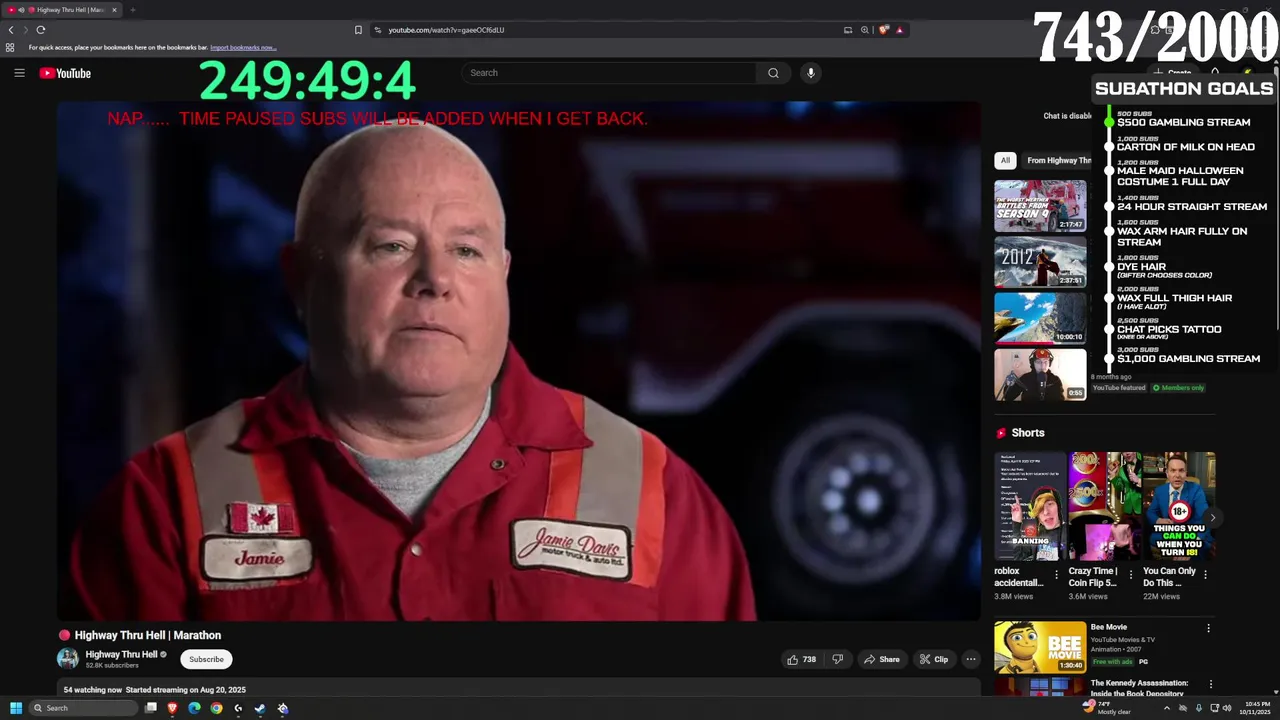This screenshot has height=720, width=1280.
Task: Open the Highway Thru Hell channel name link
Action: click(x=122, y=654)
